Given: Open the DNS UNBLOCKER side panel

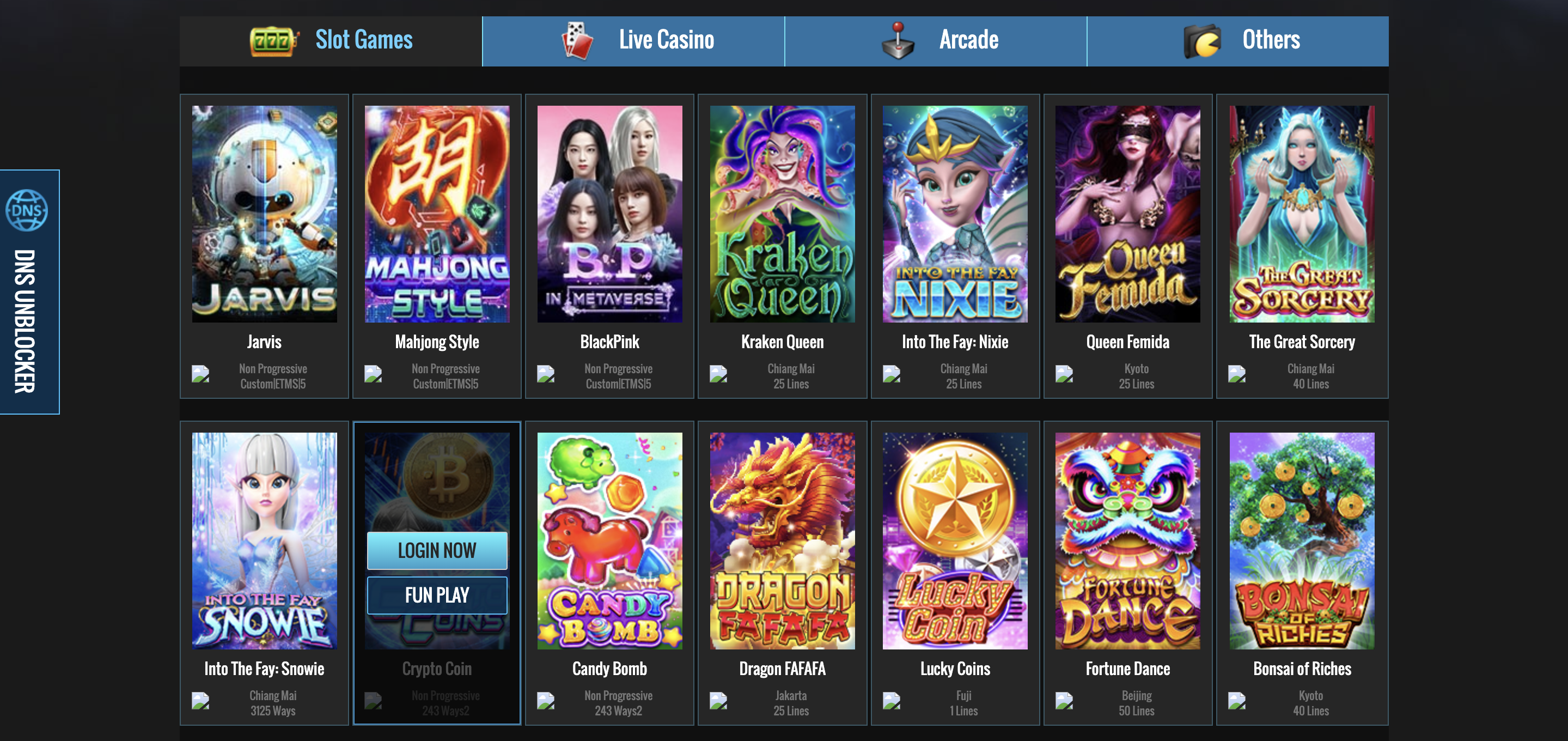Looking at the screenshot, I should [29, 291].
